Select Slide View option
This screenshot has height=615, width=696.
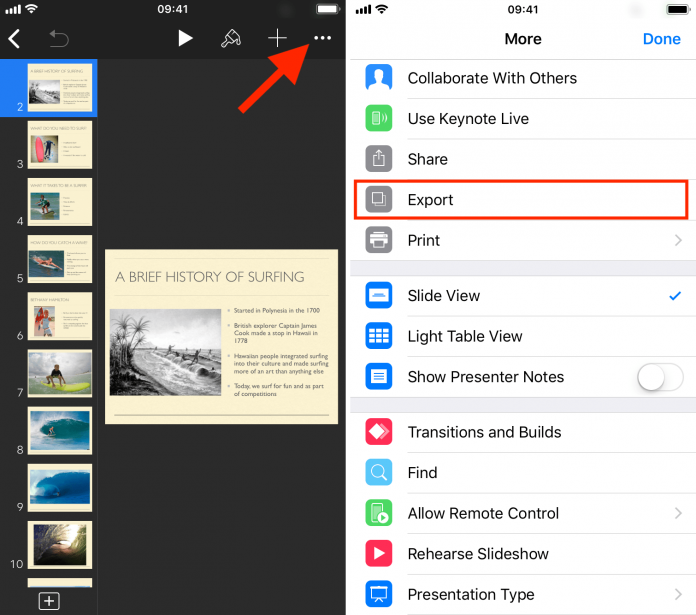(x=443, y=296)
